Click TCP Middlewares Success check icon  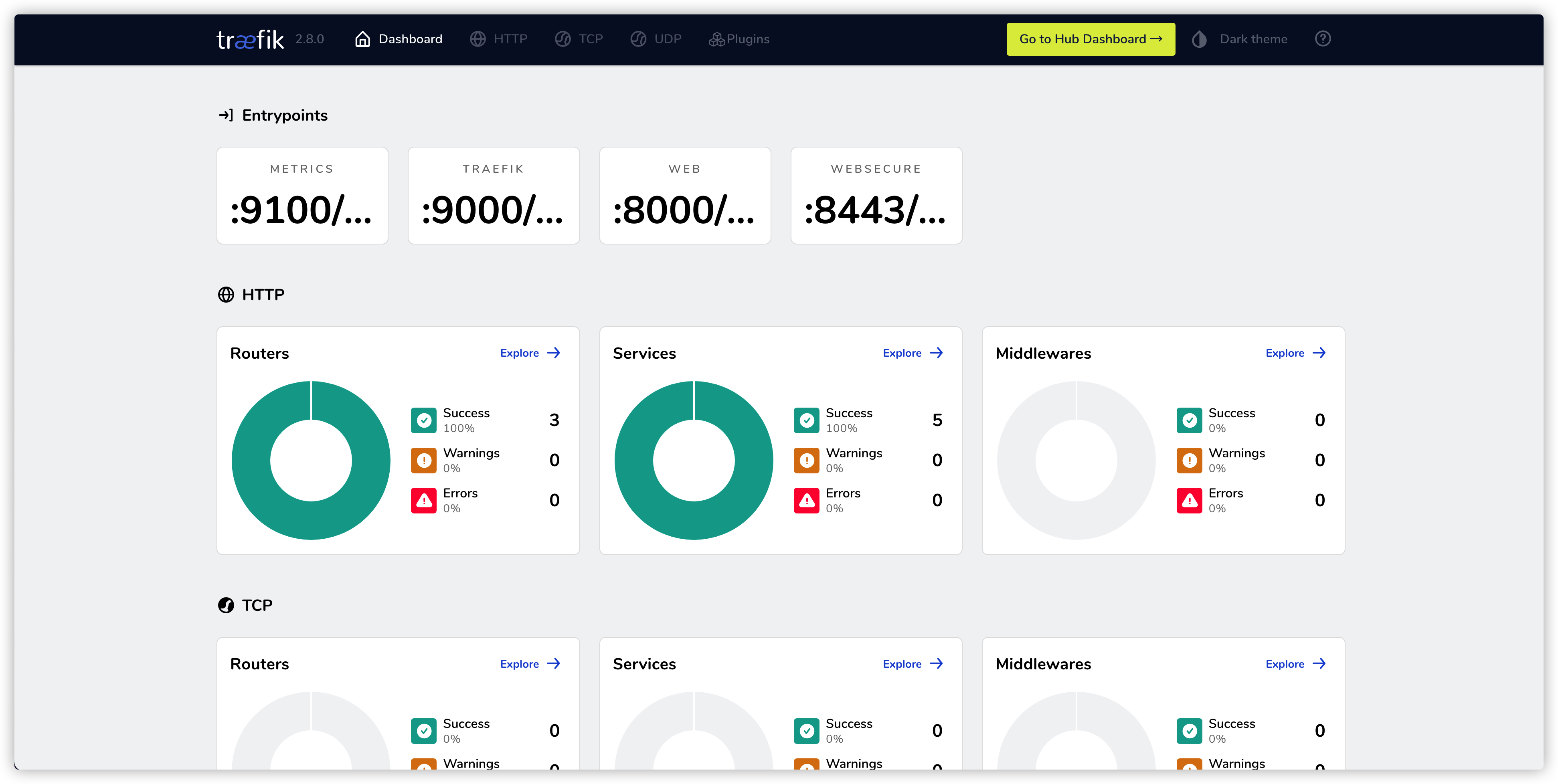(1190, 731)
